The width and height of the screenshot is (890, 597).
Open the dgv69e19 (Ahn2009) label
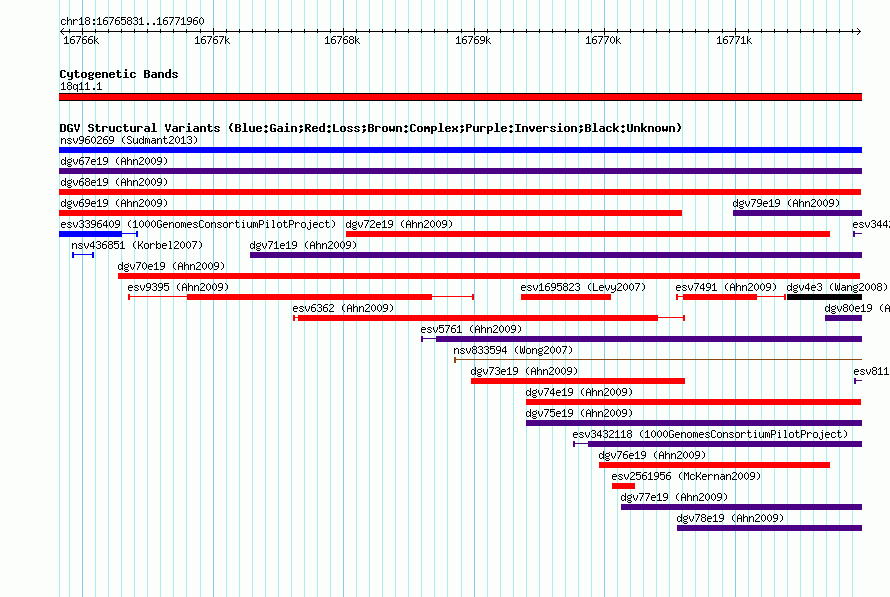click(114, 203)
